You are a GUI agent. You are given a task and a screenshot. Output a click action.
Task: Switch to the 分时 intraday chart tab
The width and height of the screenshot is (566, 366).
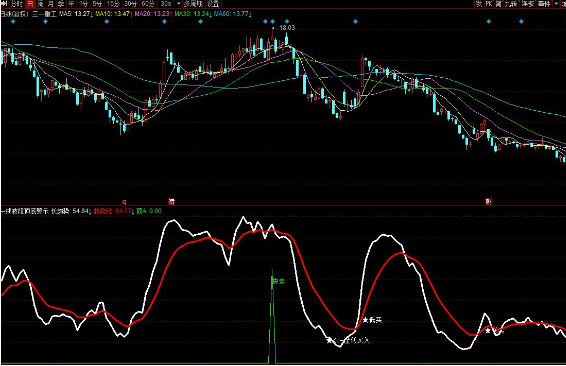coord(17,4)
